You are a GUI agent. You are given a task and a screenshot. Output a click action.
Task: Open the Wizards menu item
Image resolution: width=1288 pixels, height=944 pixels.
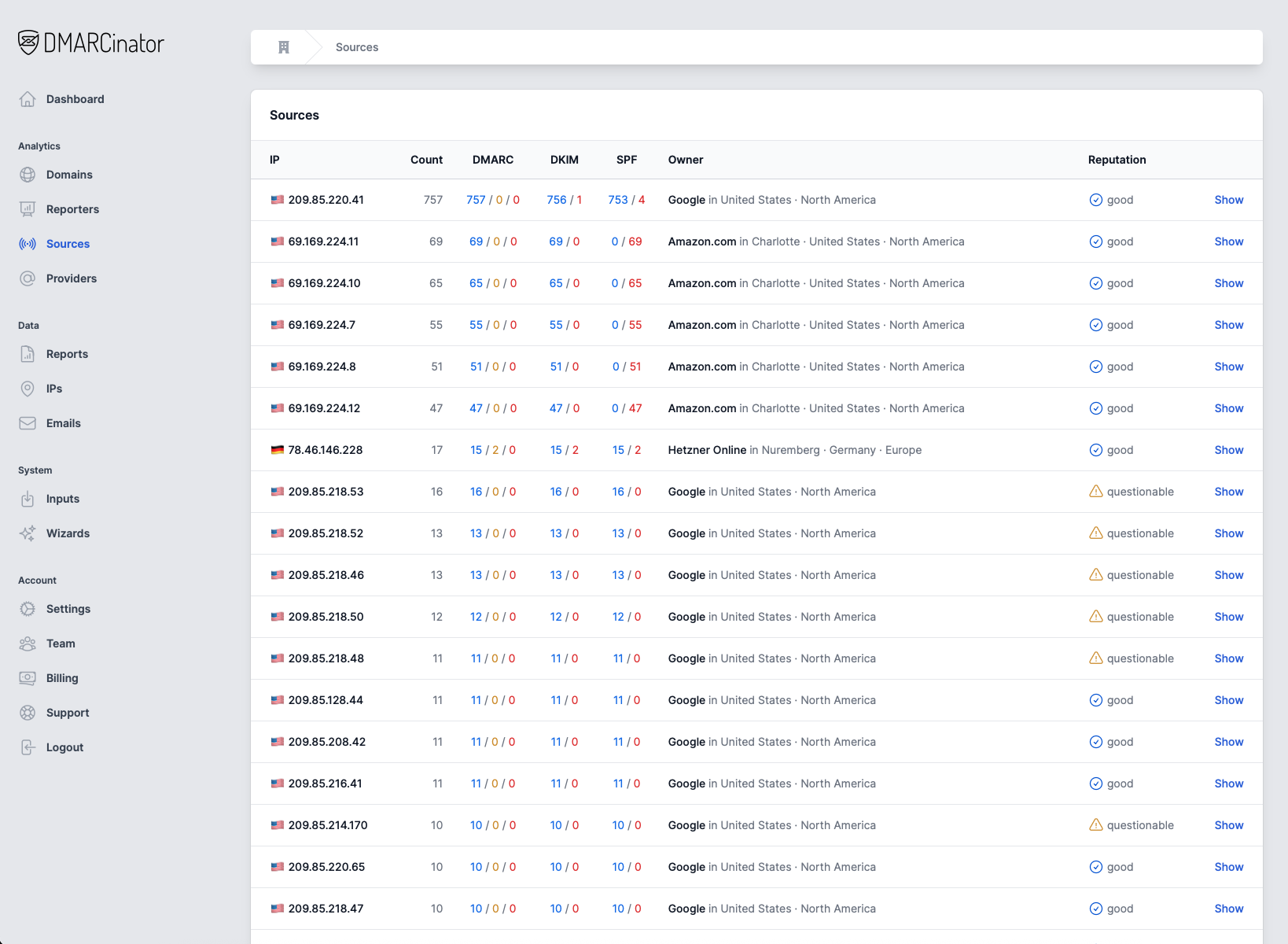pos(68,533)
